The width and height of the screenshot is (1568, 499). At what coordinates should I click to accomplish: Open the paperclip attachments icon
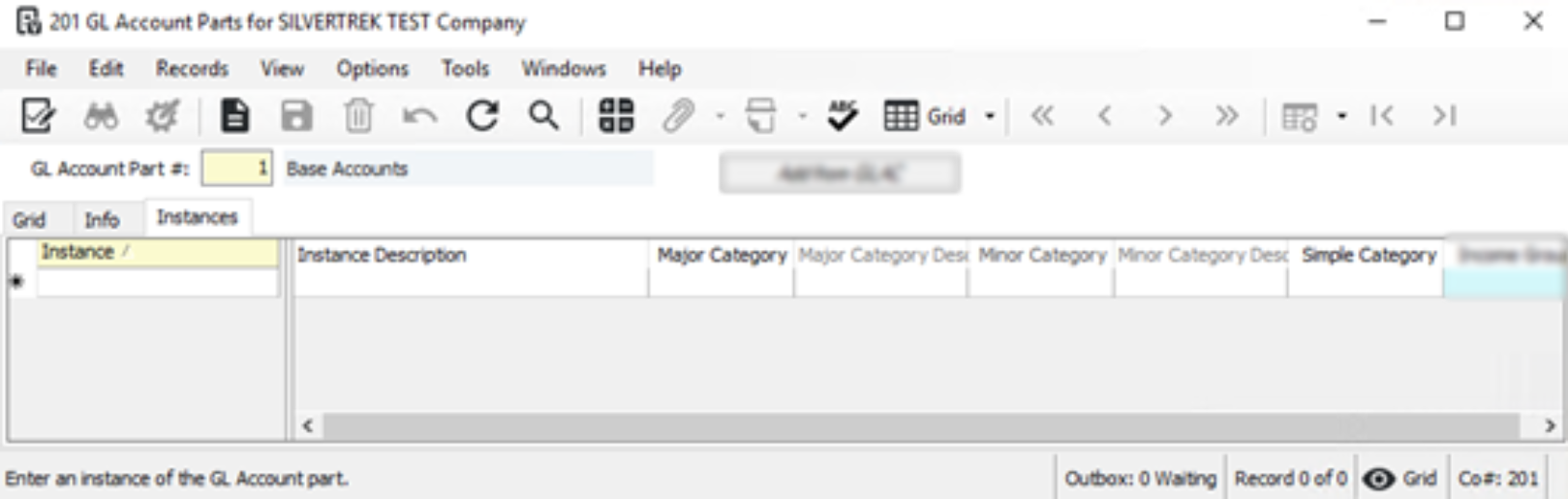click(678, 116)
